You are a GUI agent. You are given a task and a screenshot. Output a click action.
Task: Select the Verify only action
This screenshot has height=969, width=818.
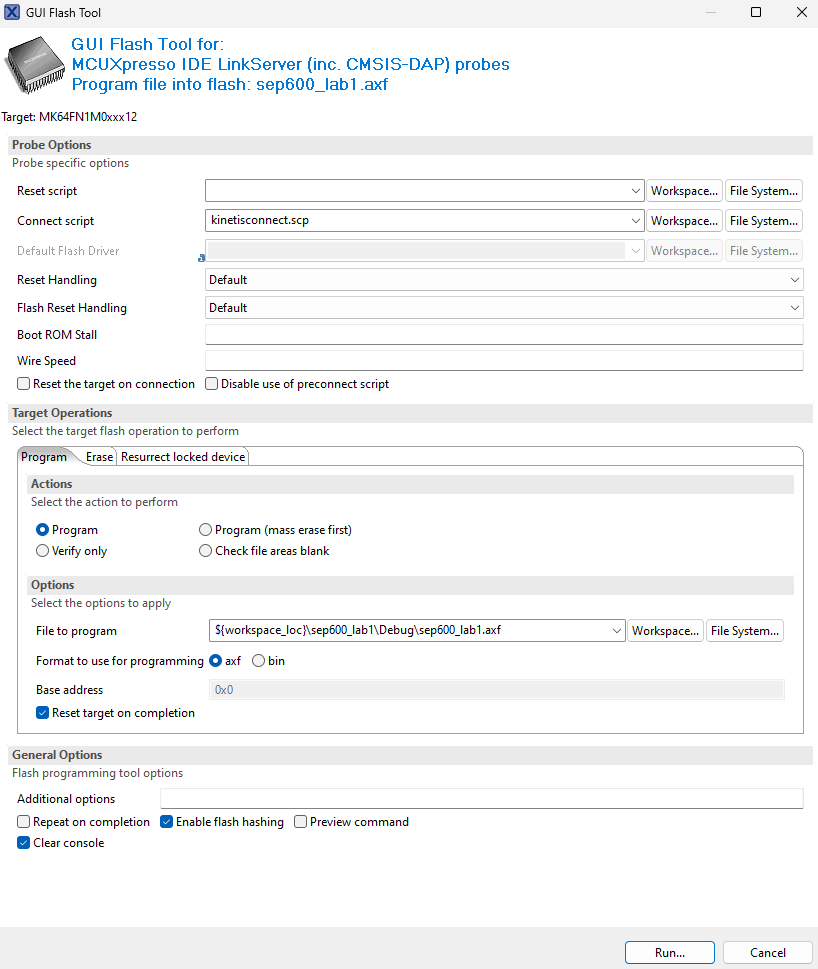pos(42,550)
